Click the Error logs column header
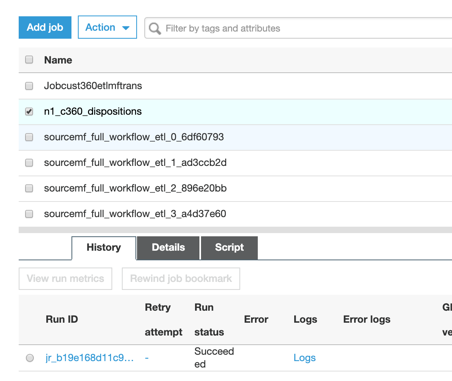Screen dimensions: 452x381 [367, 319]
